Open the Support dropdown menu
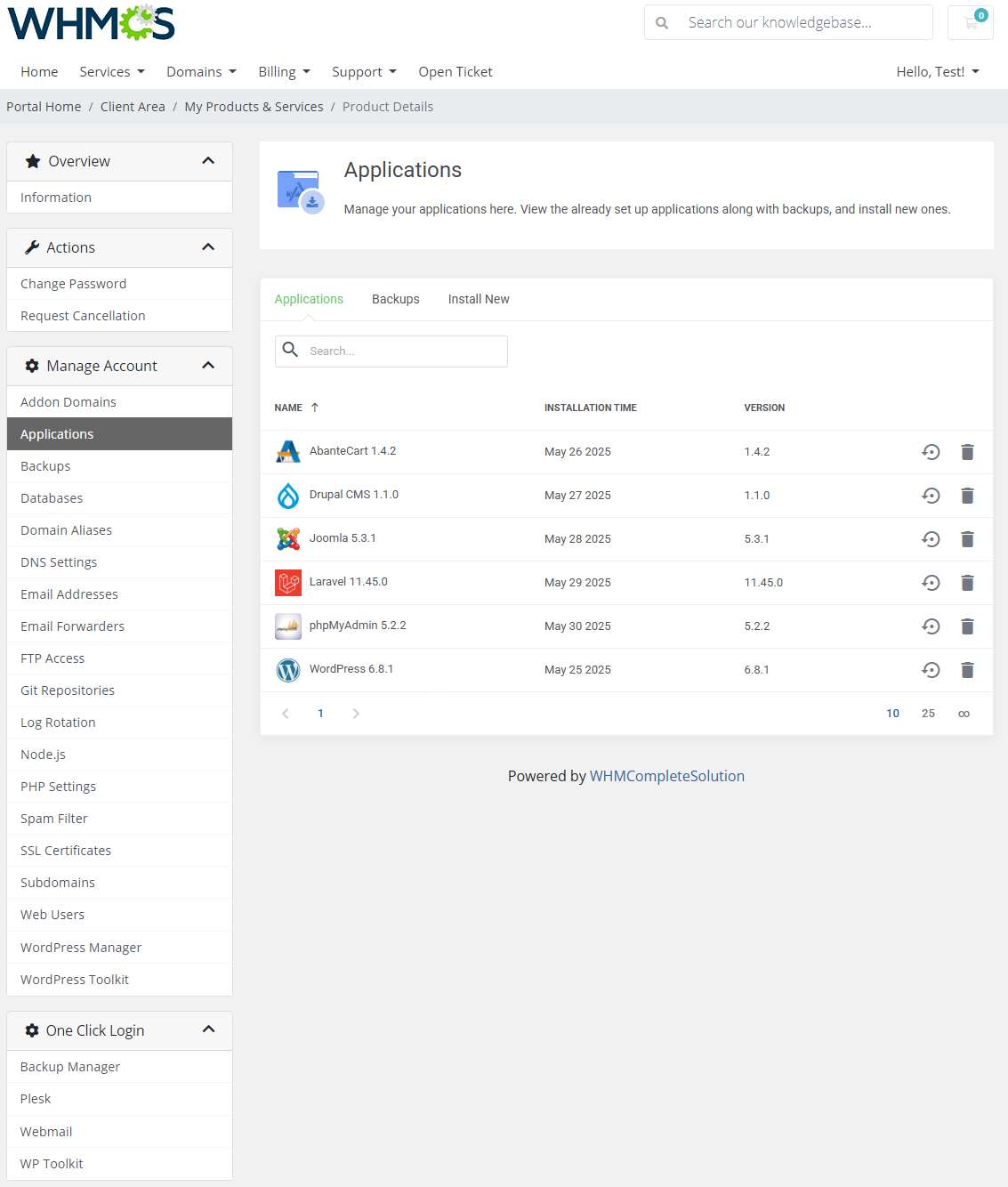1008x1187 pixels. click(365, 72)
